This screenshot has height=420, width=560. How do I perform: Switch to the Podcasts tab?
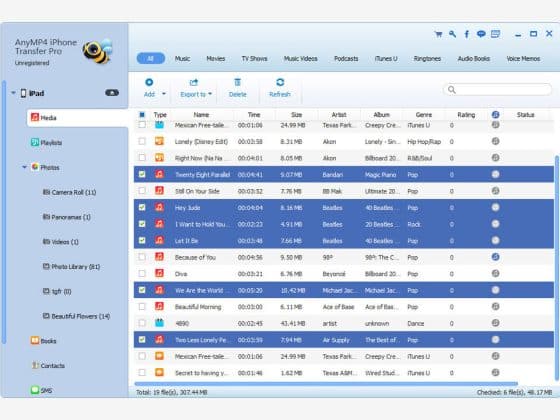click(346, 59)
